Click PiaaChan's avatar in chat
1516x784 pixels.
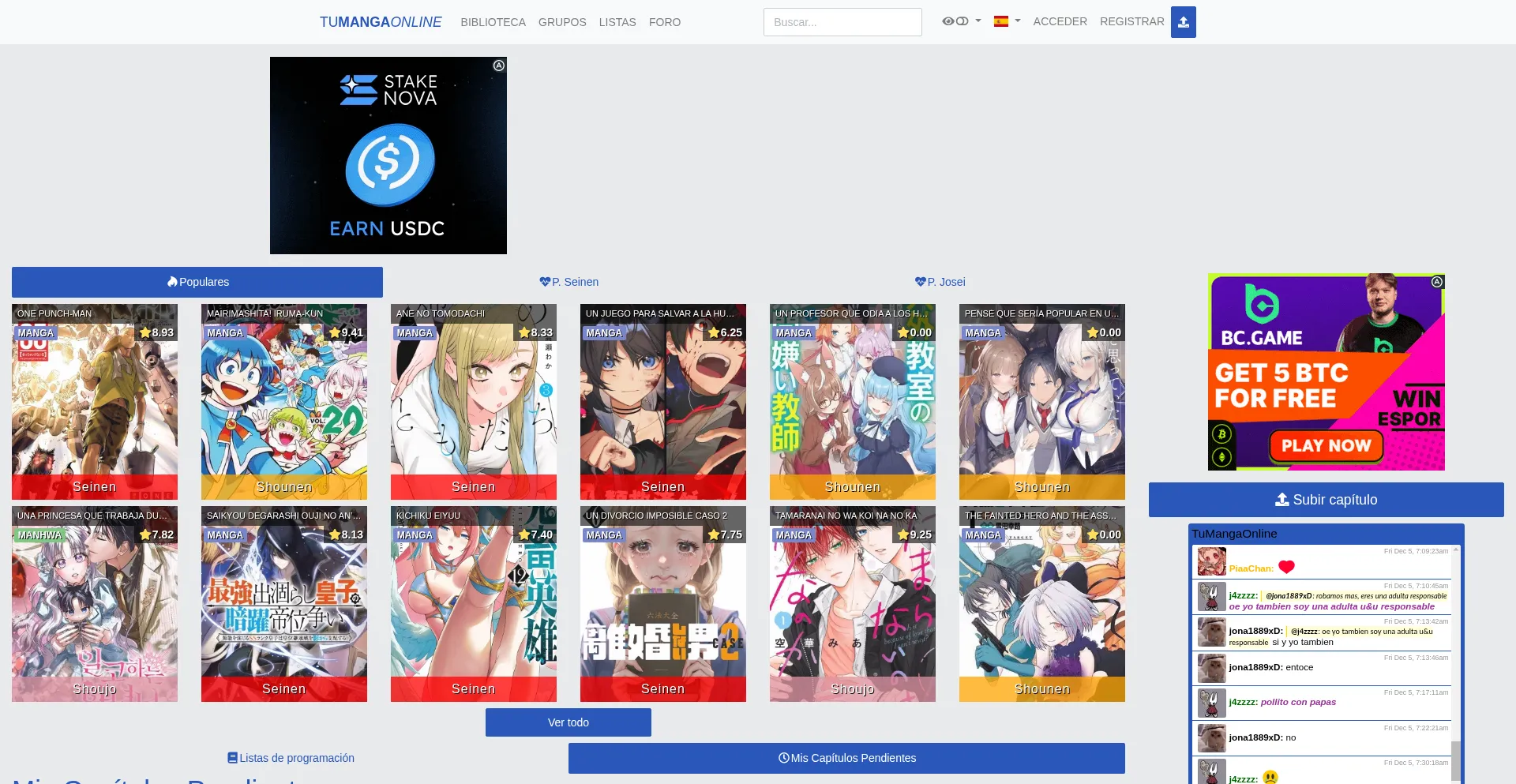1211,561
